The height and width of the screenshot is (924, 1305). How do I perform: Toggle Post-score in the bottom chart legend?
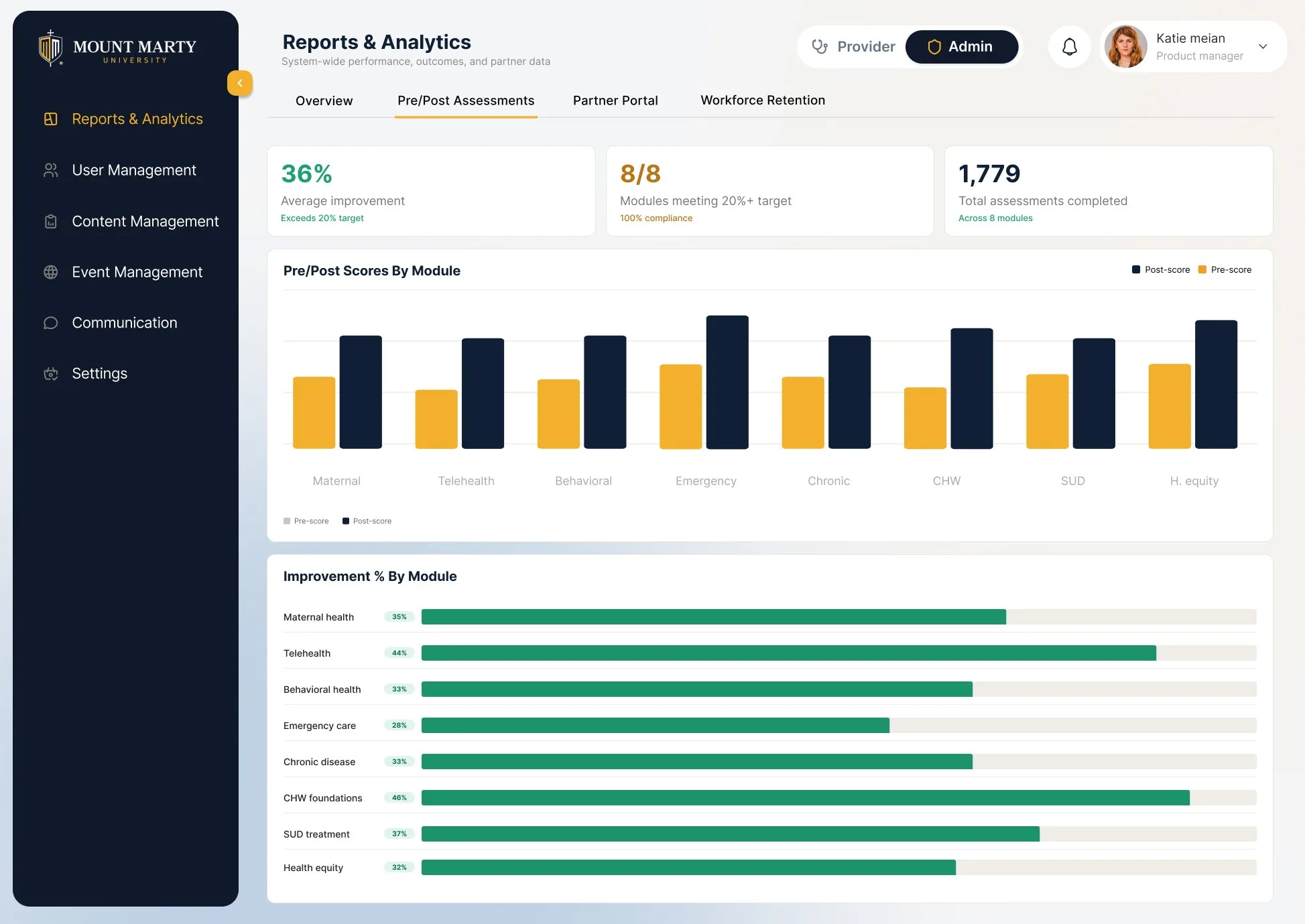(367, 521)
